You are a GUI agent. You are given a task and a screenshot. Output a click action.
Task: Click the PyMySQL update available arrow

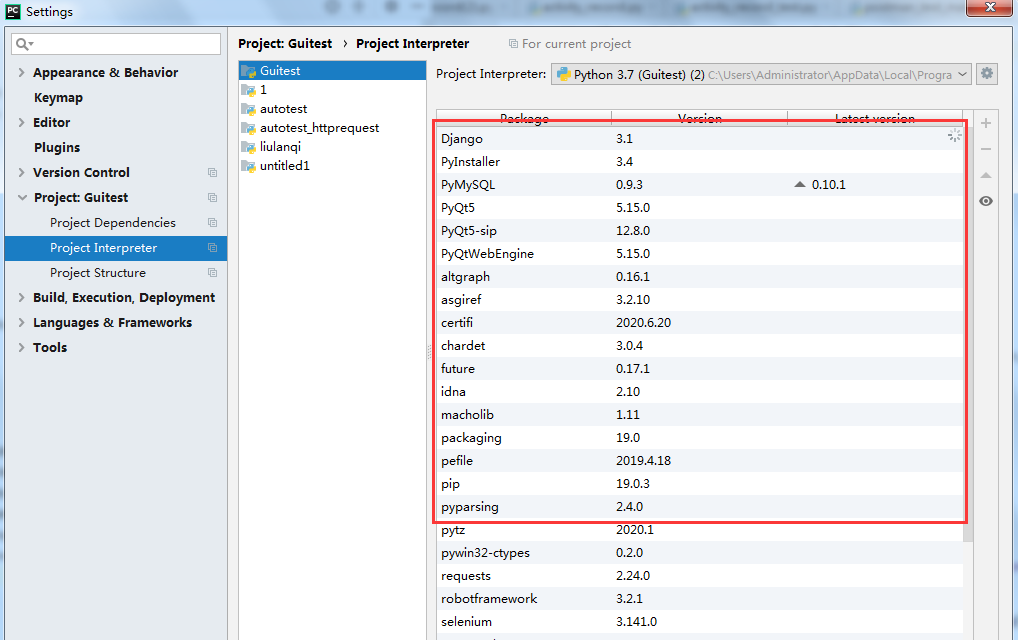coord(800,184)
